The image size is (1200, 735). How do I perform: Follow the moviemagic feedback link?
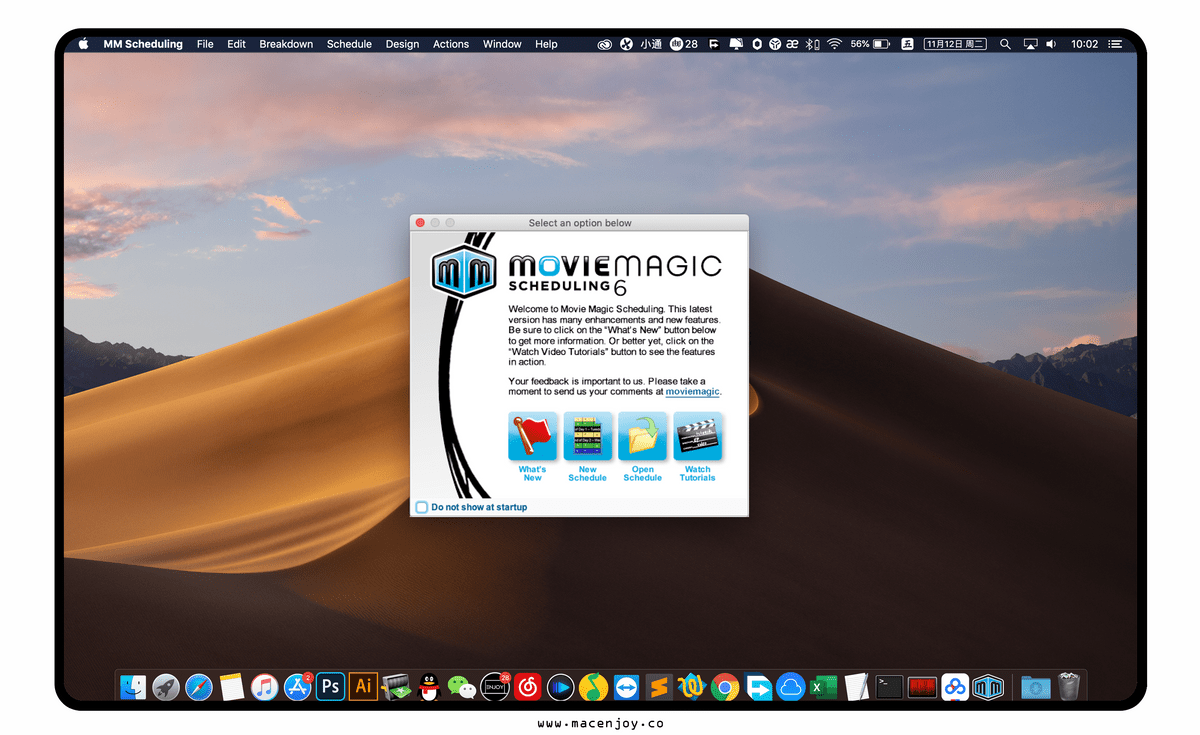(x=692, y=392)
